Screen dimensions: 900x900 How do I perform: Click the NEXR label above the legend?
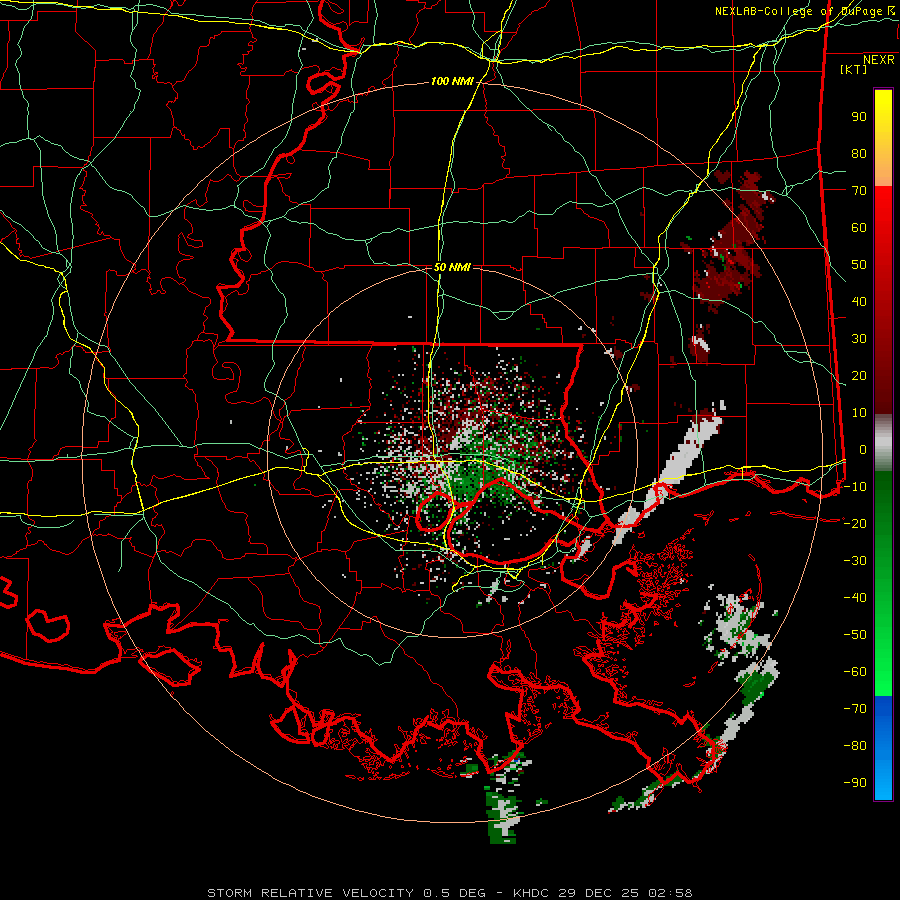click(878, 60)
